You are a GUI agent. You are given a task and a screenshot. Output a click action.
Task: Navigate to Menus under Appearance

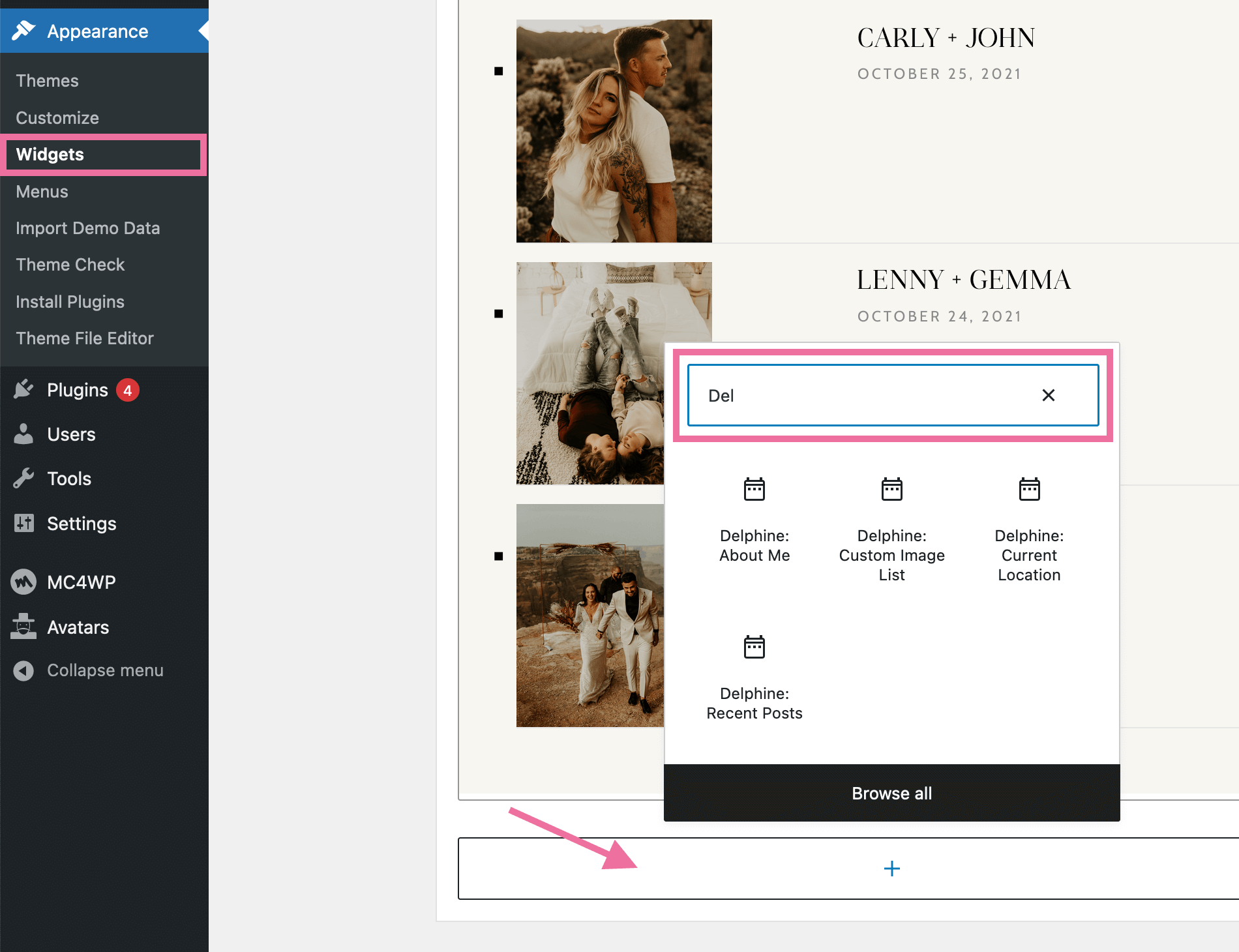(x=42, y=192)
